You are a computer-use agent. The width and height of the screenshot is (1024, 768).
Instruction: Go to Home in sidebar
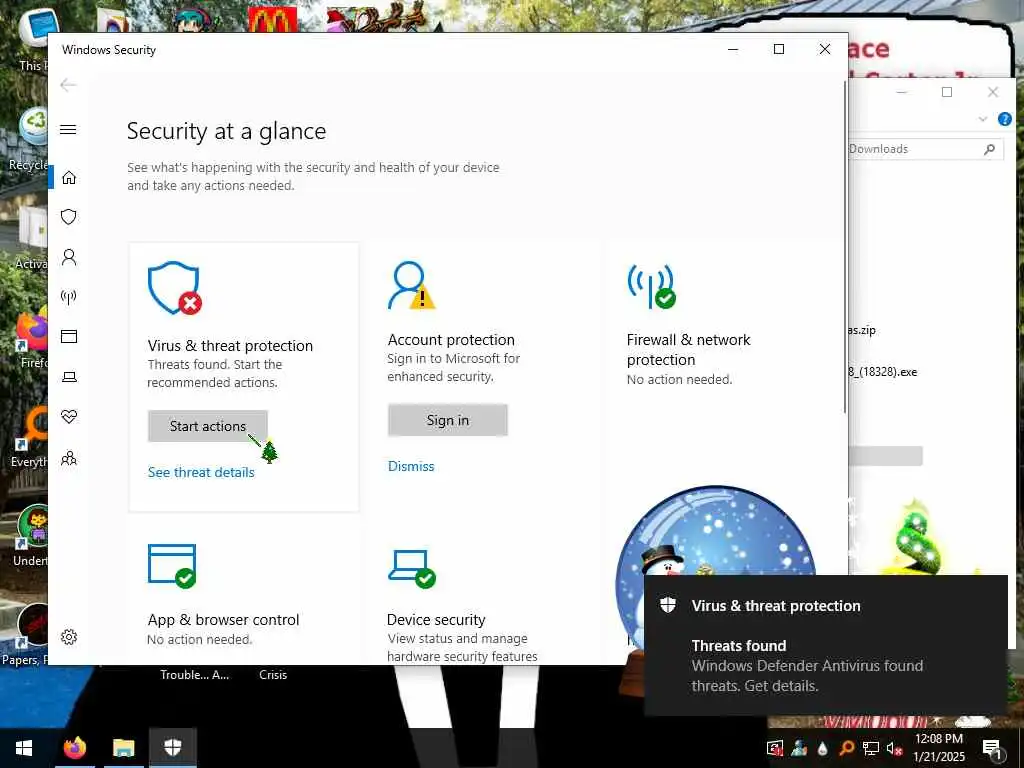pyautogui.click(x=69, y=178)
